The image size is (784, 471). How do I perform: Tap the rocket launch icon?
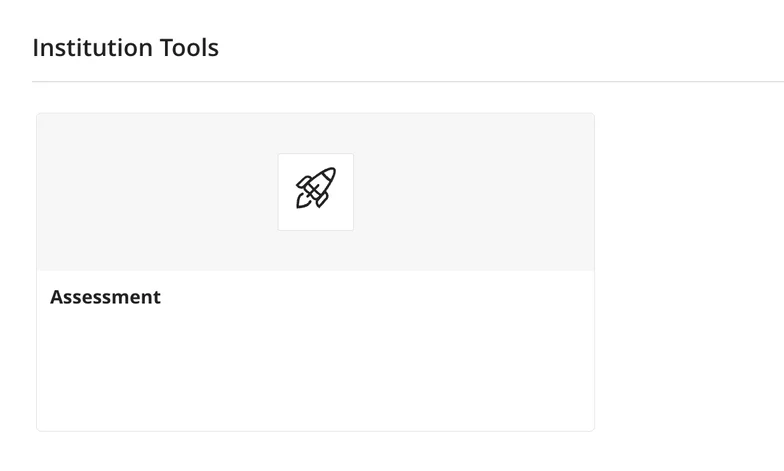315,188
